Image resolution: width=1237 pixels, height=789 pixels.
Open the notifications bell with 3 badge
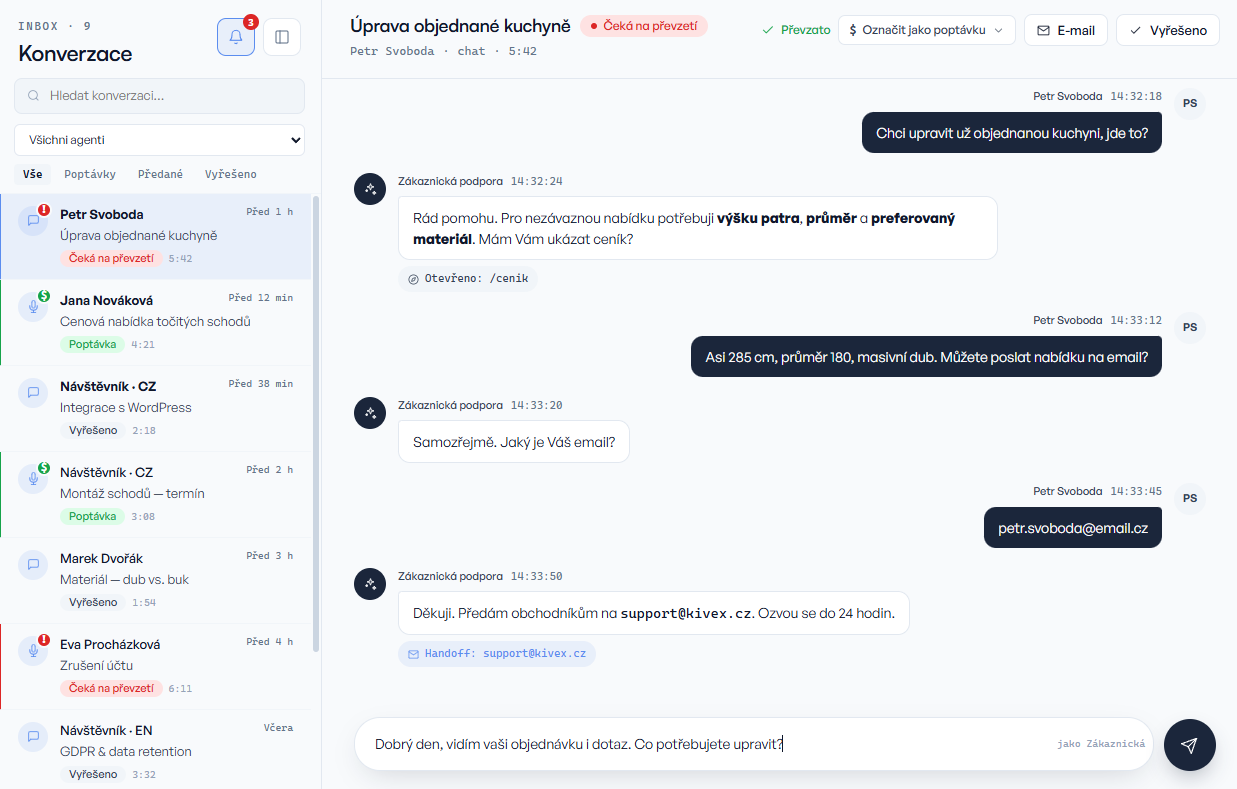[236, 37]
